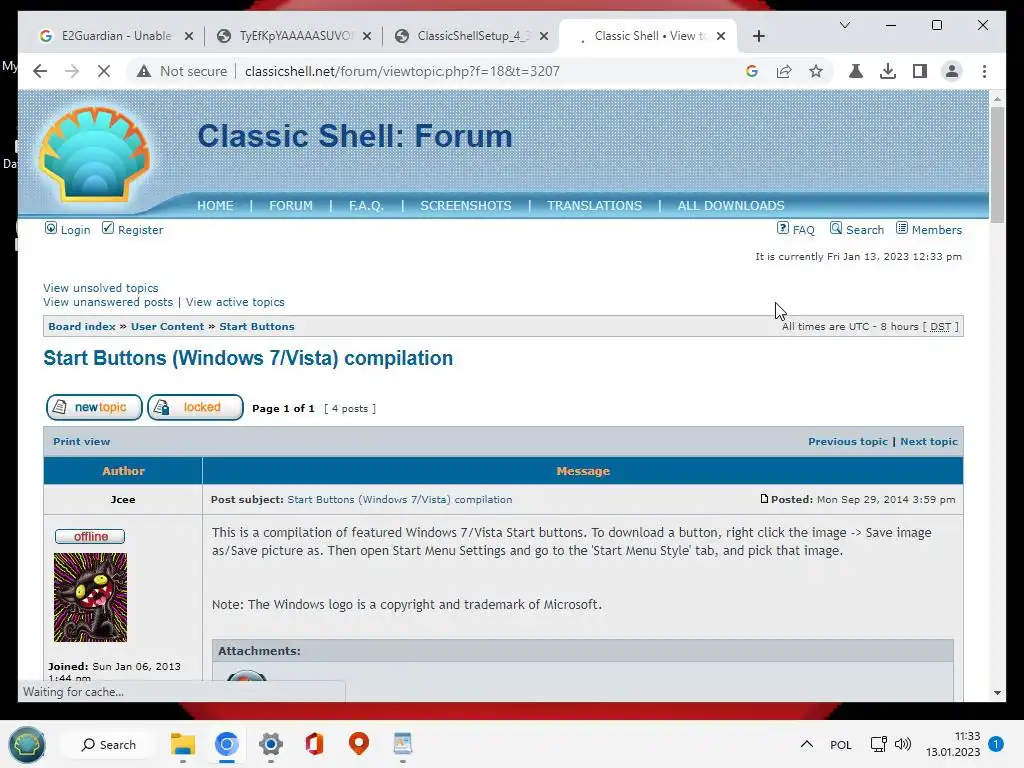Click the small post icon beside Posted
The width and height of the screenshot is (1024, 768).
click(764, 499)
